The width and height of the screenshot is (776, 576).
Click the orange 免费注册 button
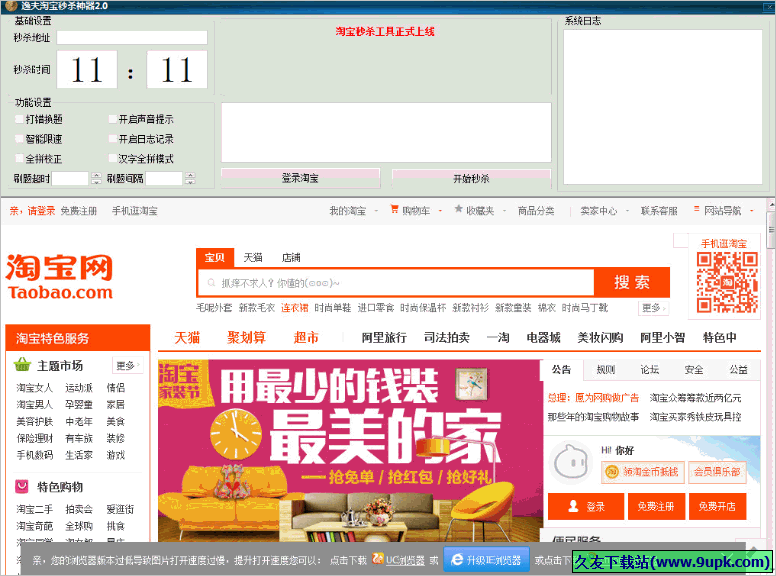[x=656, y=506]
